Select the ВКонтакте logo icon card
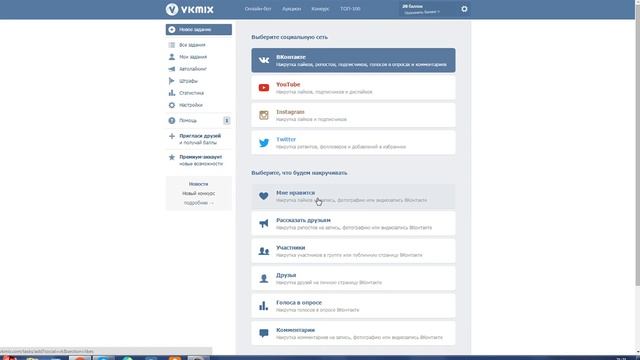Image resolution: width=640 pixels, height=360 pixels. coord(264,60)
